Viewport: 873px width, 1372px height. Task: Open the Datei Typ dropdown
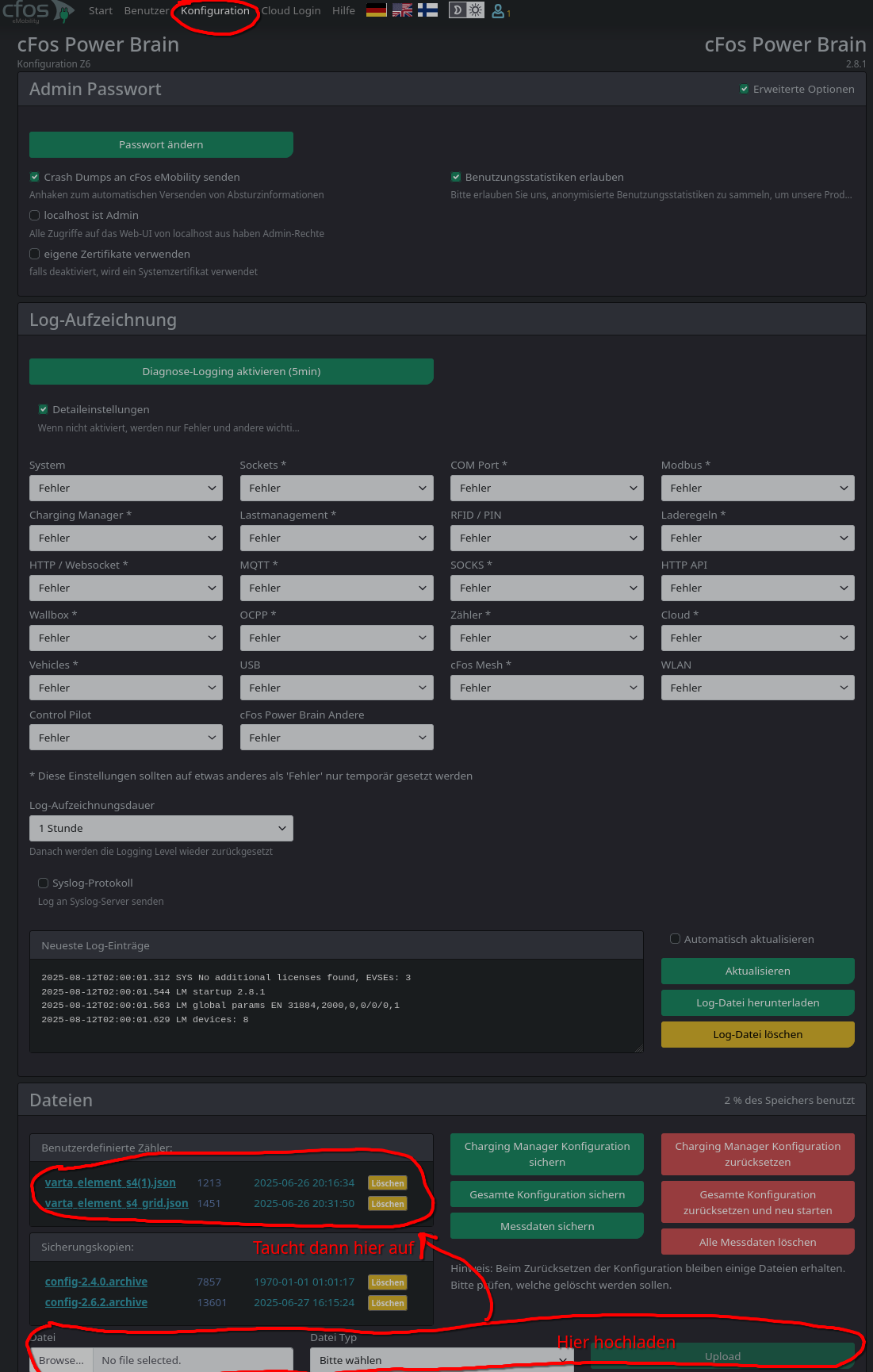pos(442,1359)
